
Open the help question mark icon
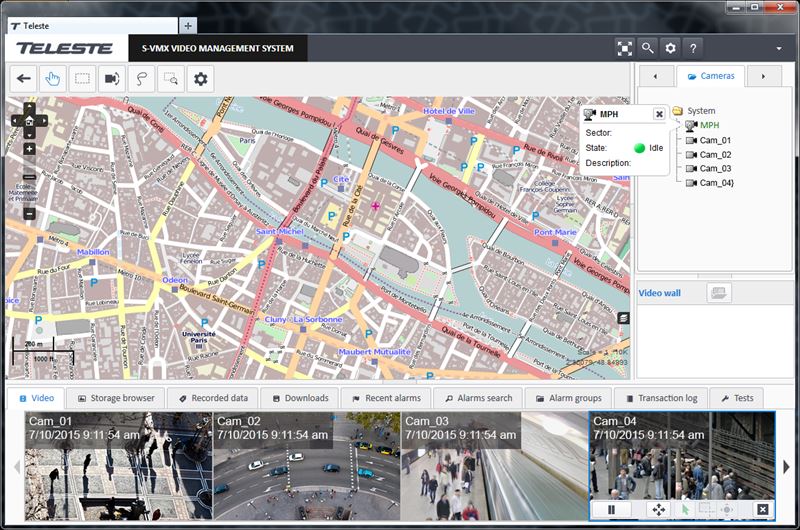coord(693,47)
